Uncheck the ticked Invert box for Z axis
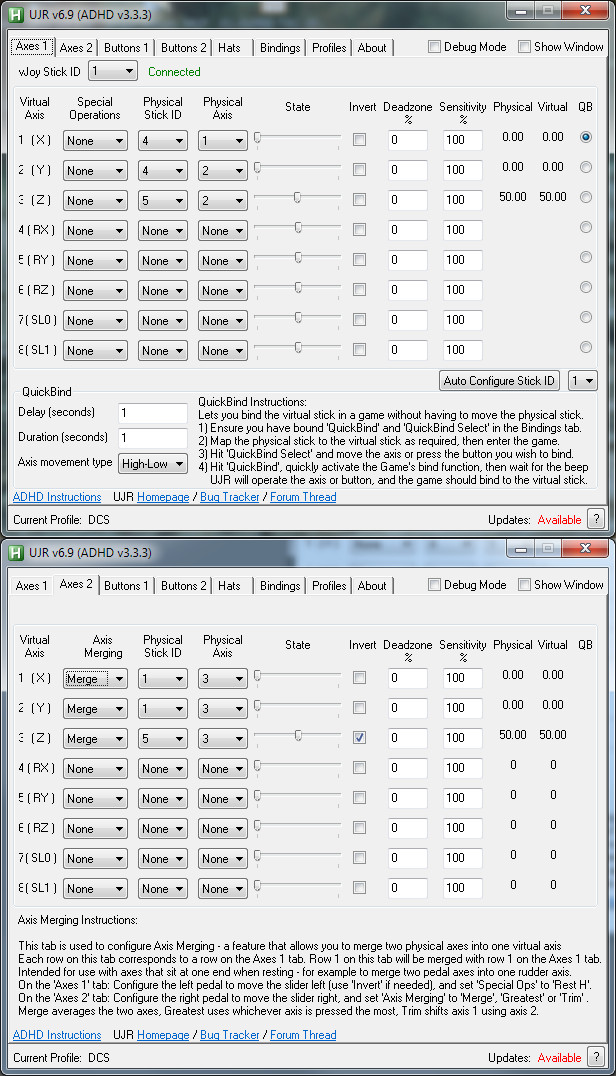The height and width of the screenshot is (1076, 616). tap(359, 738)
